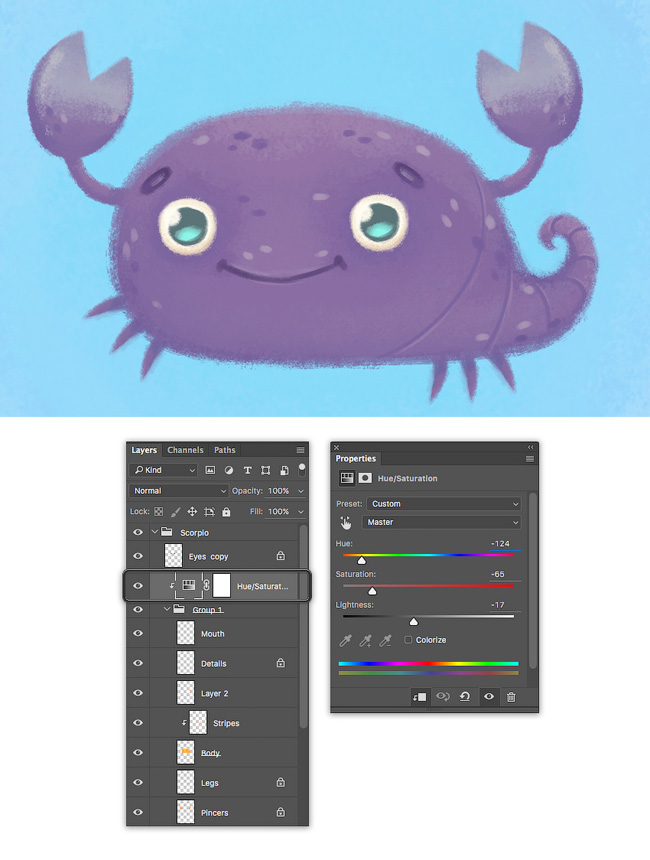
Task: Open the Fill value dropdown arrow
Action: (x=301, y=512)
